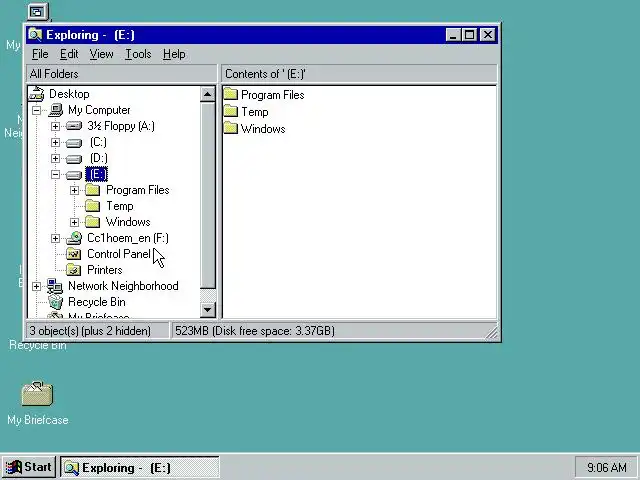Image resolution: width=640 pixels, height=480 pixels.
Task: Select "Printers" text in folder tree
Action: (105, 270)
